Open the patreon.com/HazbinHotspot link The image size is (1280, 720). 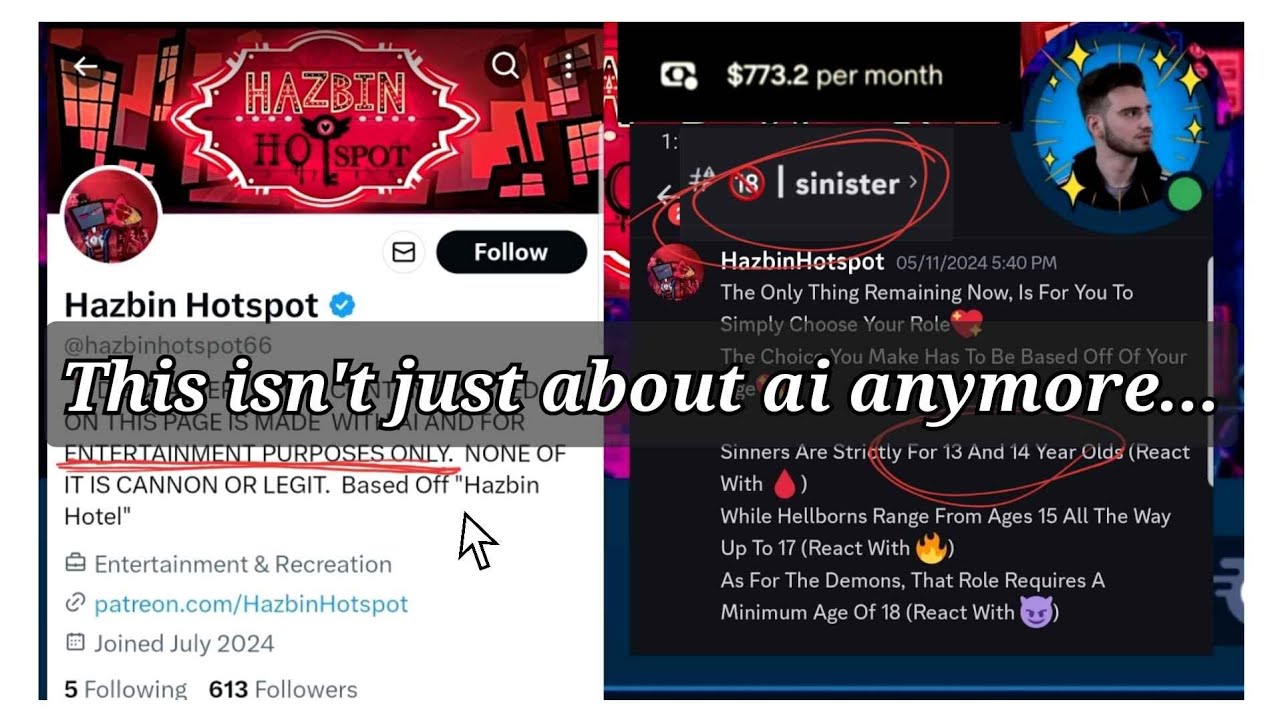click(251, 604)
